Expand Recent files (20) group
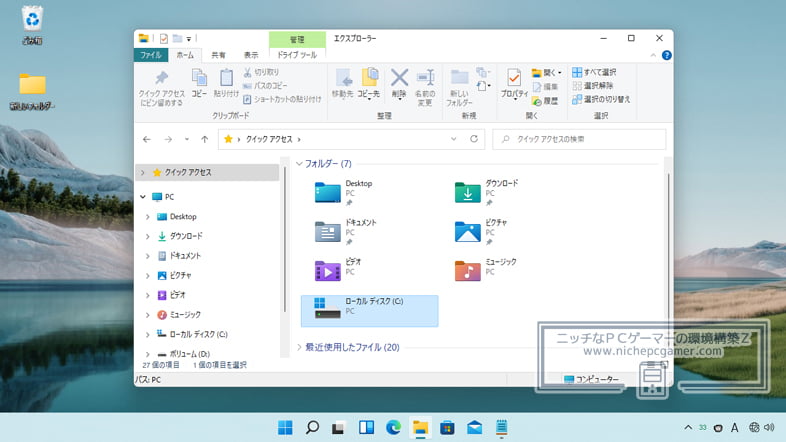 point(299,347)
